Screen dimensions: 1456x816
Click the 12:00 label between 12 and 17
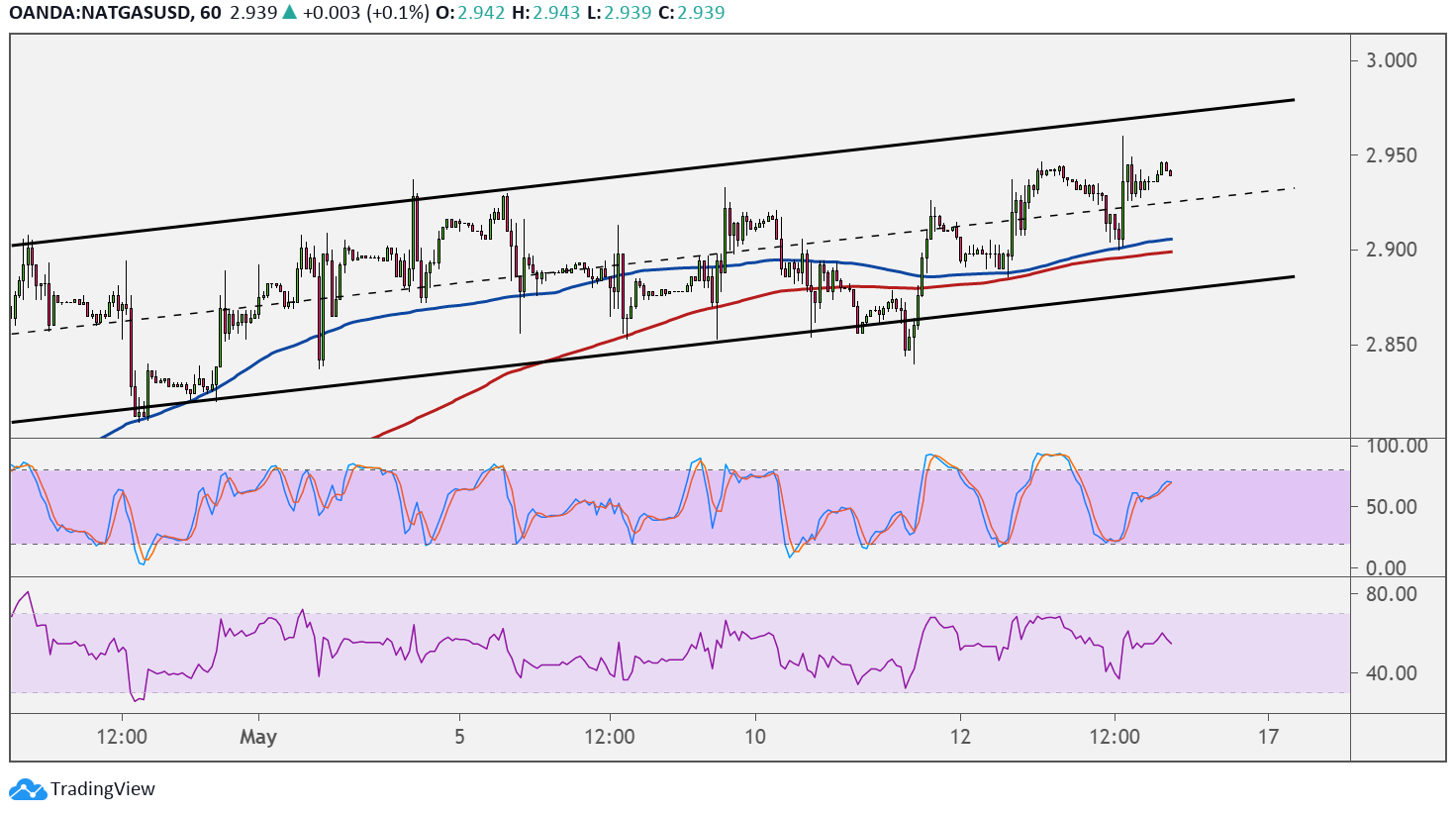pos(1115,737)
